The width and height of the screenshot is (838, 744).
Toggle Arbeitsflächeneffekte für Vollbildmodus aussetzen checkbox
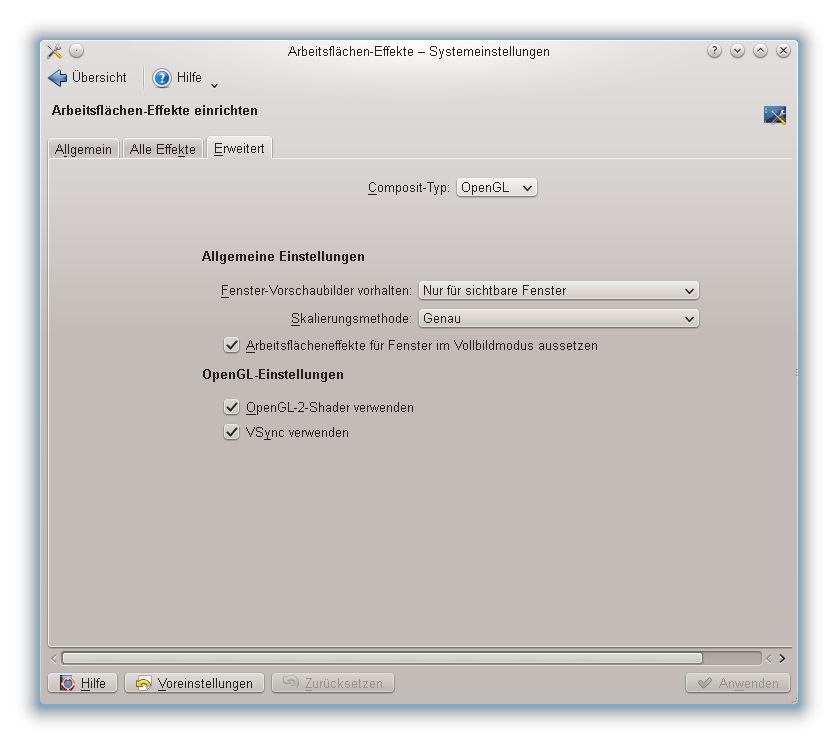point(231,345)
